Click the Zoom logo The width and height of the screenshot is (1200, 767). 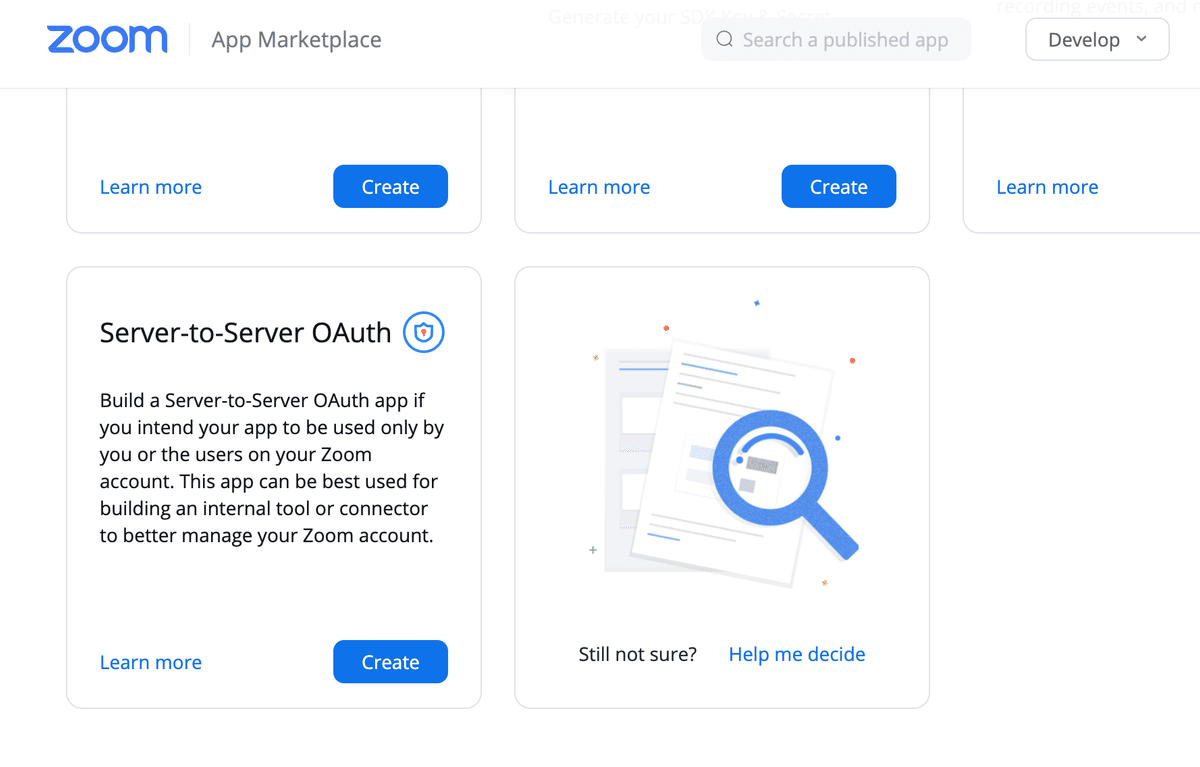pos(107,40)
